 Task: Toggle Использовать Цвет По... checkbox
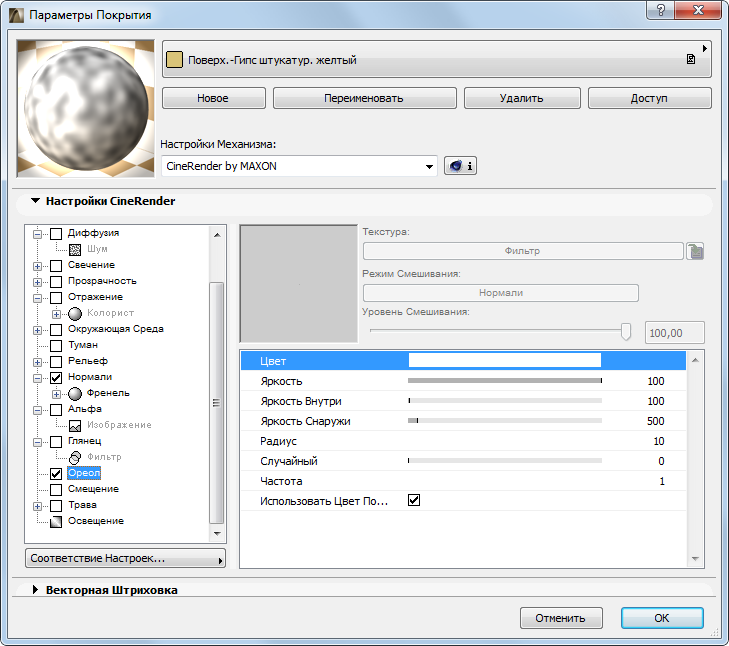[x=414, y=500]
